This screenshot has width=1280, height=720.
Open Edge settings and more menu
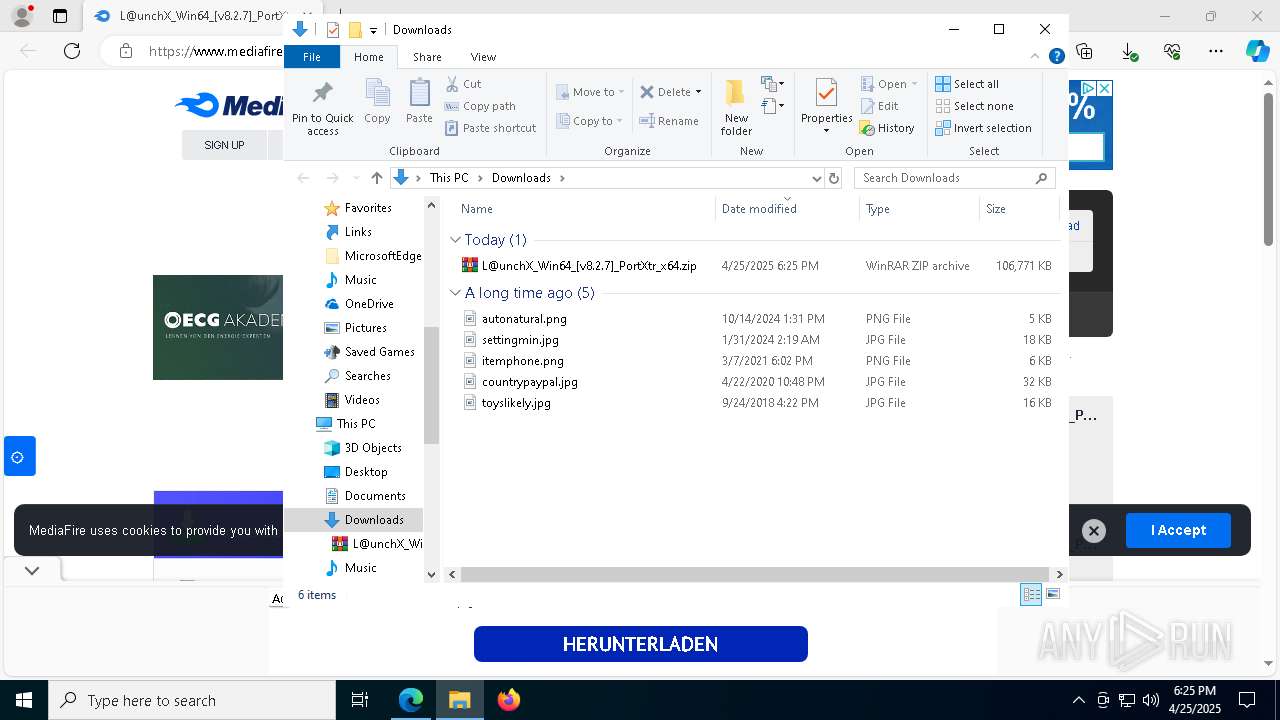coord(1216,51)
